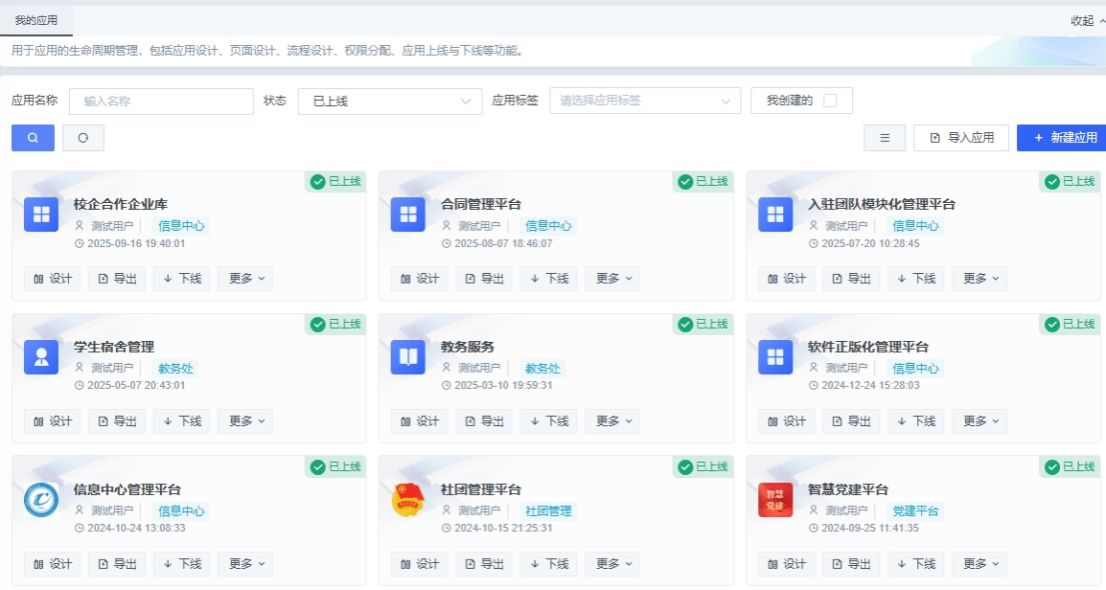Open the 合同管理平台 app icon
The width and height of the screenshot is (1106, 590).
pos(408,215)
